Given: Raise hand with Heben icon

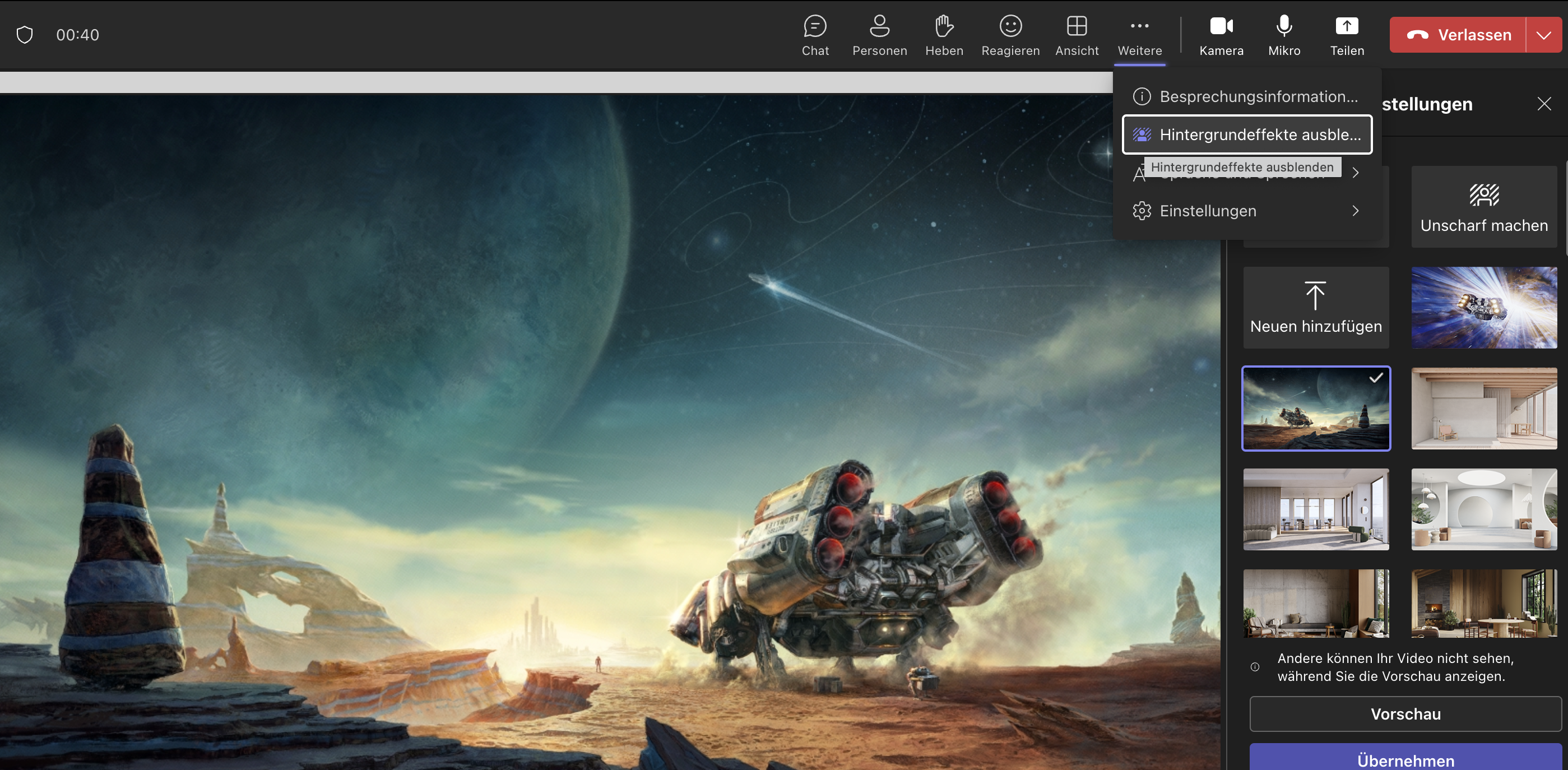Looking at the screenshot, I should click(944, 35).
